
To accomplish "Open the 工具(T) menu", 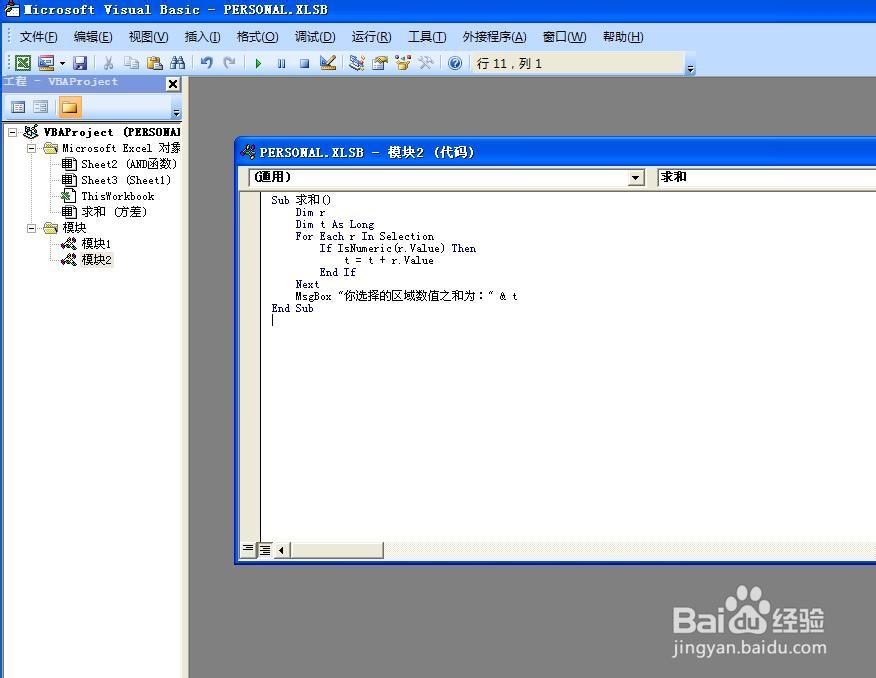I will [x=427, y=37].
